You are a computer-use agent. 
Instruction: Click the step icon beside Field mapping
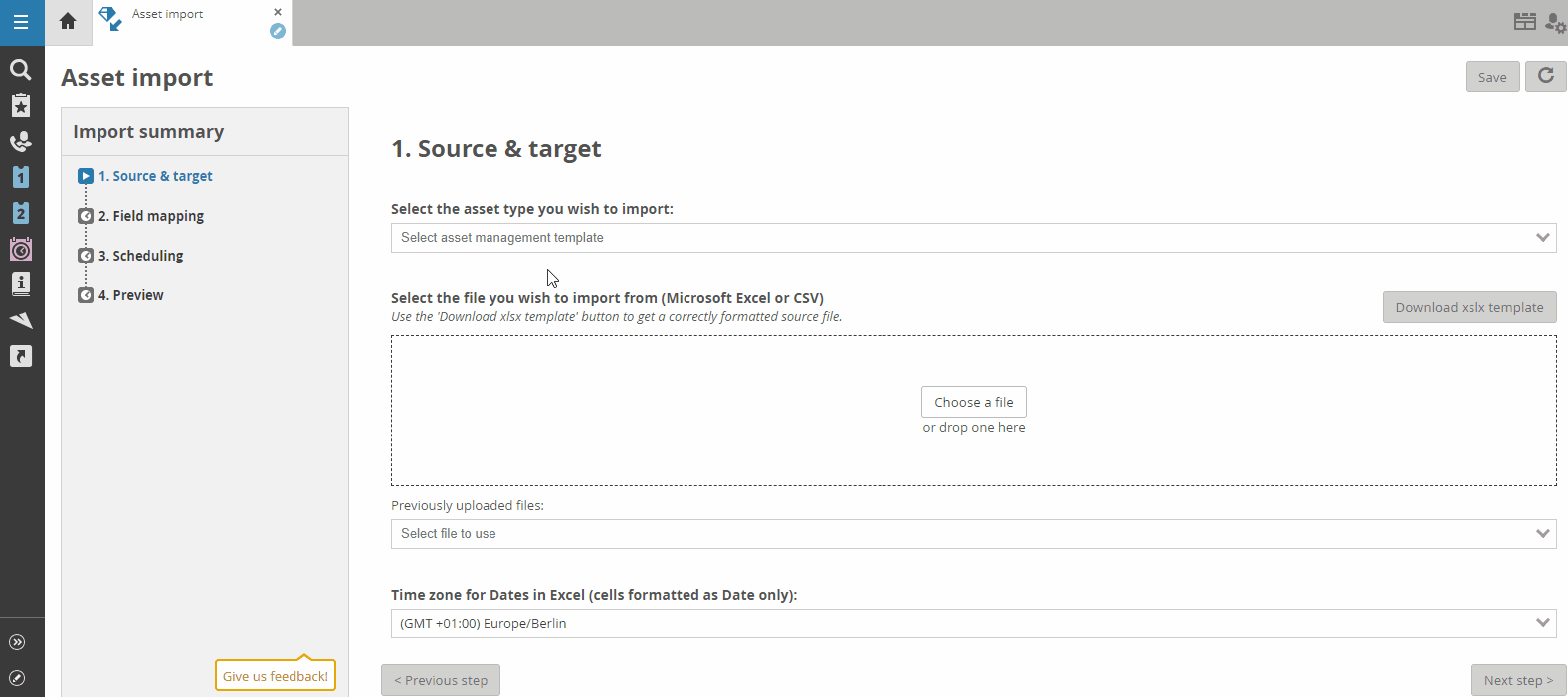[86, 216]
